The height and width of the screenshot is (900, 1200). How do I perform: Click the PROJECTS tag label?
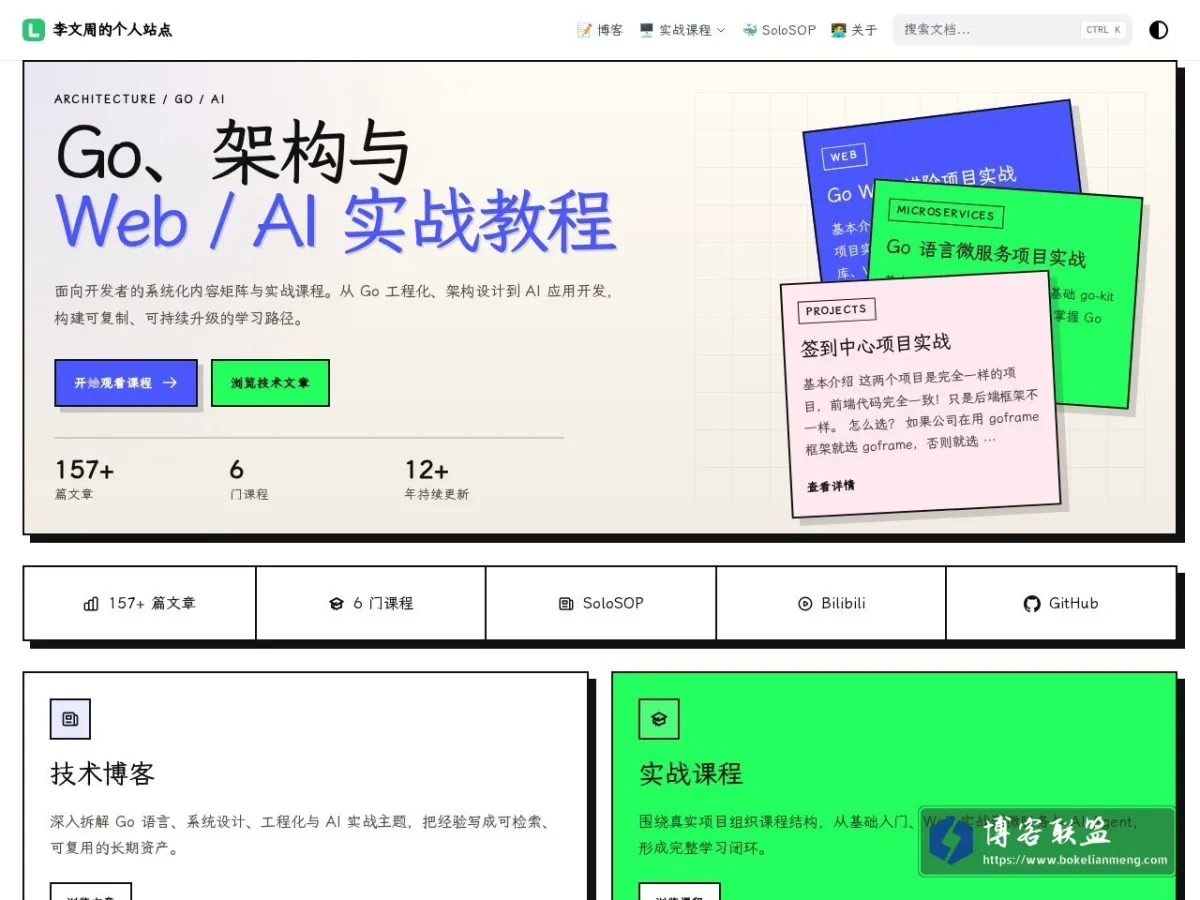(x=836, y=310)
